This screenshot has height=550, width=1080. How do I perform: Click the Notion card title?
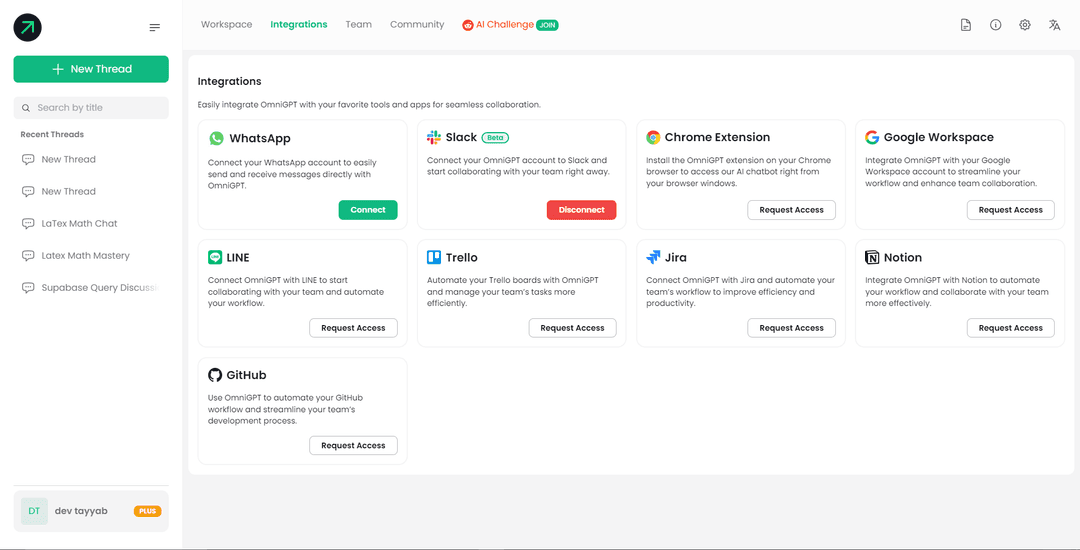(x=903, y=257)
